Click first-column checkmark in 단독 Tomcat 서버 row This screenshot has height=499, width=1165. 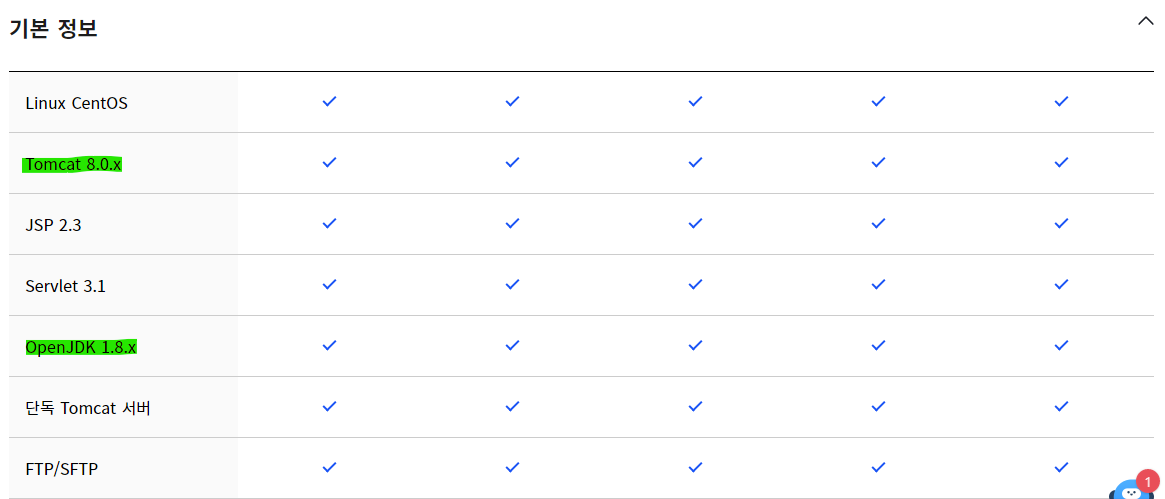click(329, 407)
